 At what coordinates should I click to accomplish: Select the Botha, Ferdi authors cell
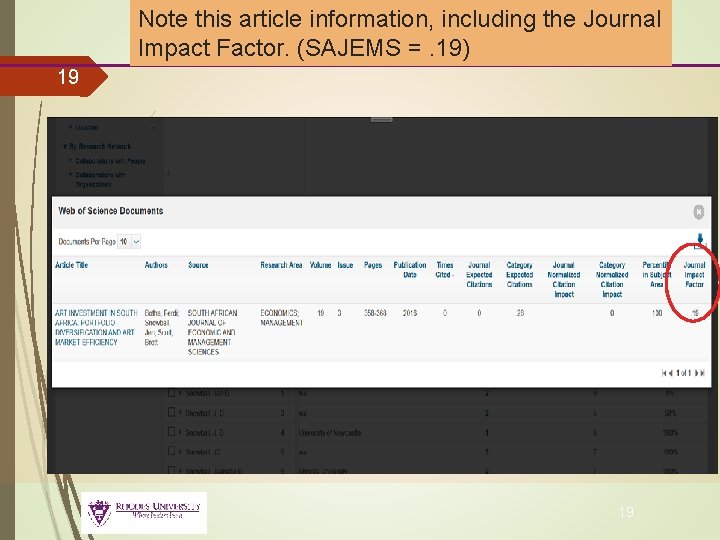[x=162, y=327]
